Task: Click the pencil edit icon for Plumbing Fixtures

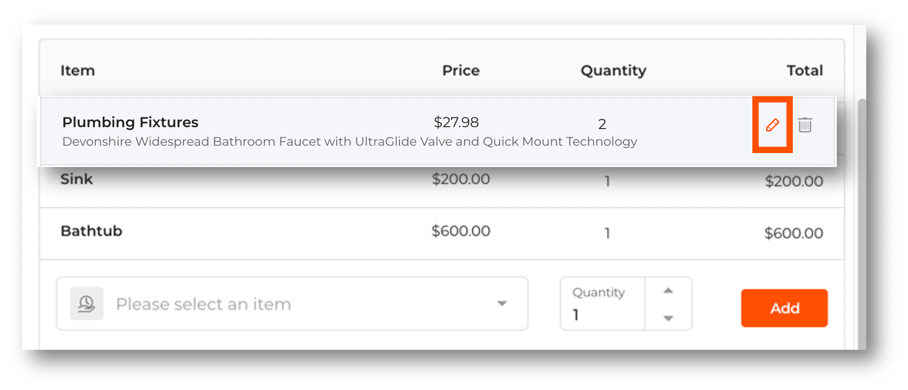Action: pyautogui.click(x=772, y=125)
